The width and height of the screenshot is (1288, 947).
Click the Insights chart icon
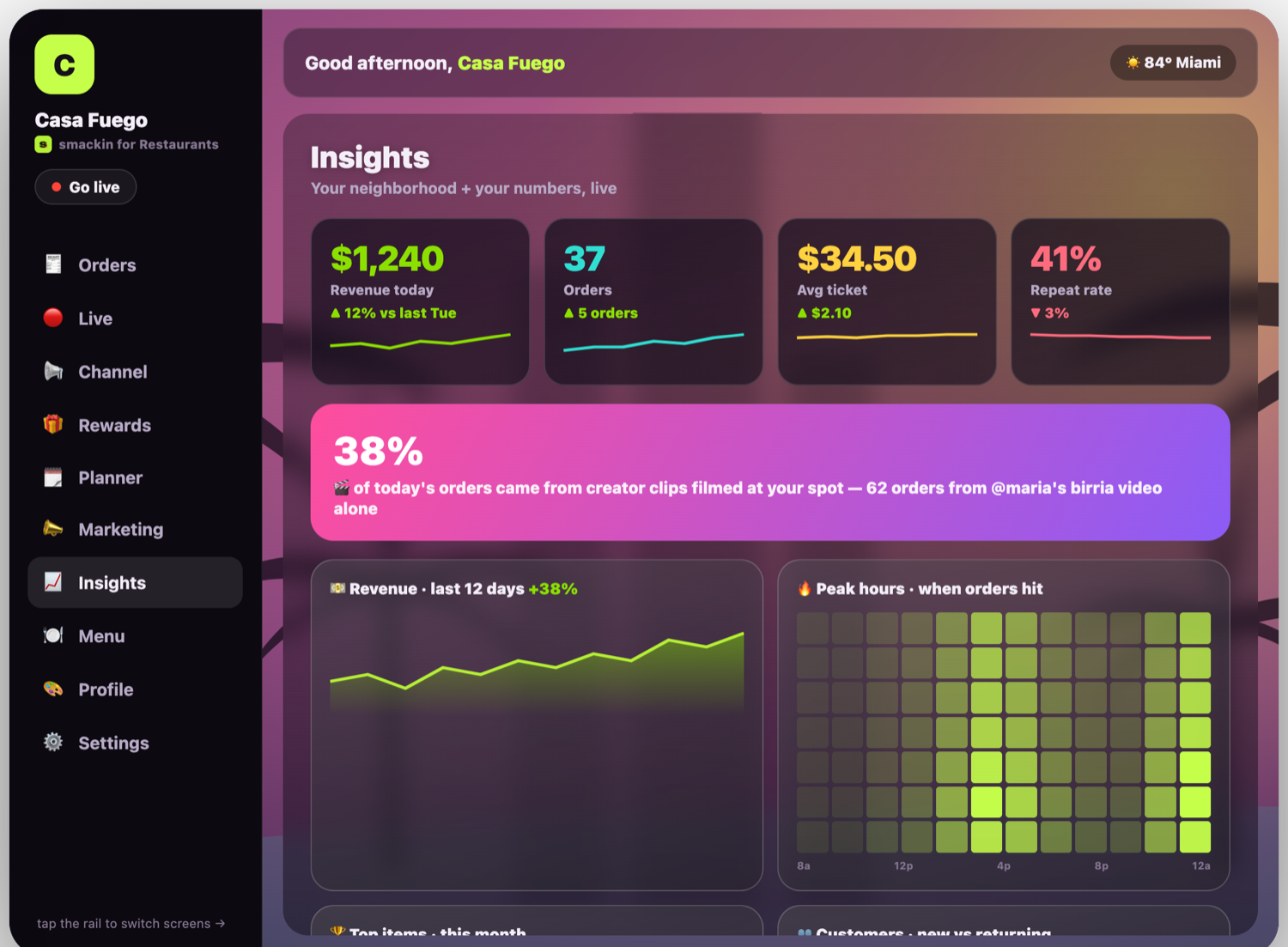tap(53, 582)
